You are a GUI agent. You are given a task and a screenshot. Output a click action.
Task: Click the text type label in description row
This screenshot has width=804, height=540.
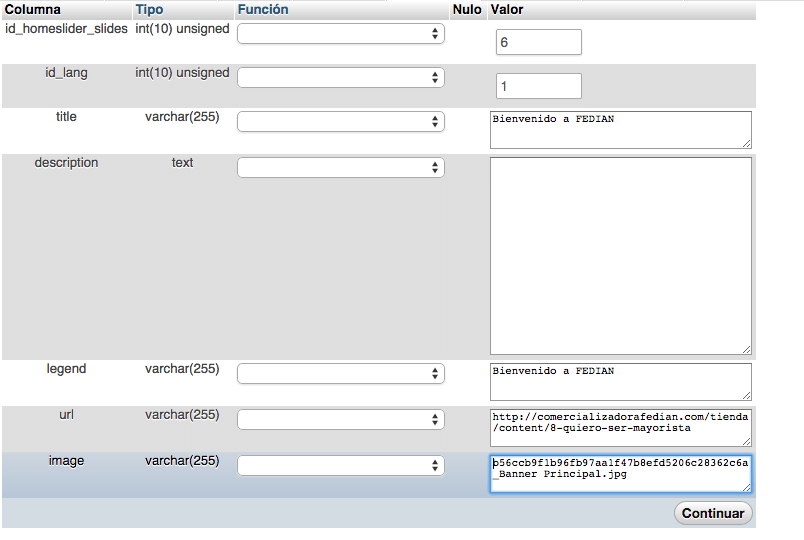[x=182, y=163]
